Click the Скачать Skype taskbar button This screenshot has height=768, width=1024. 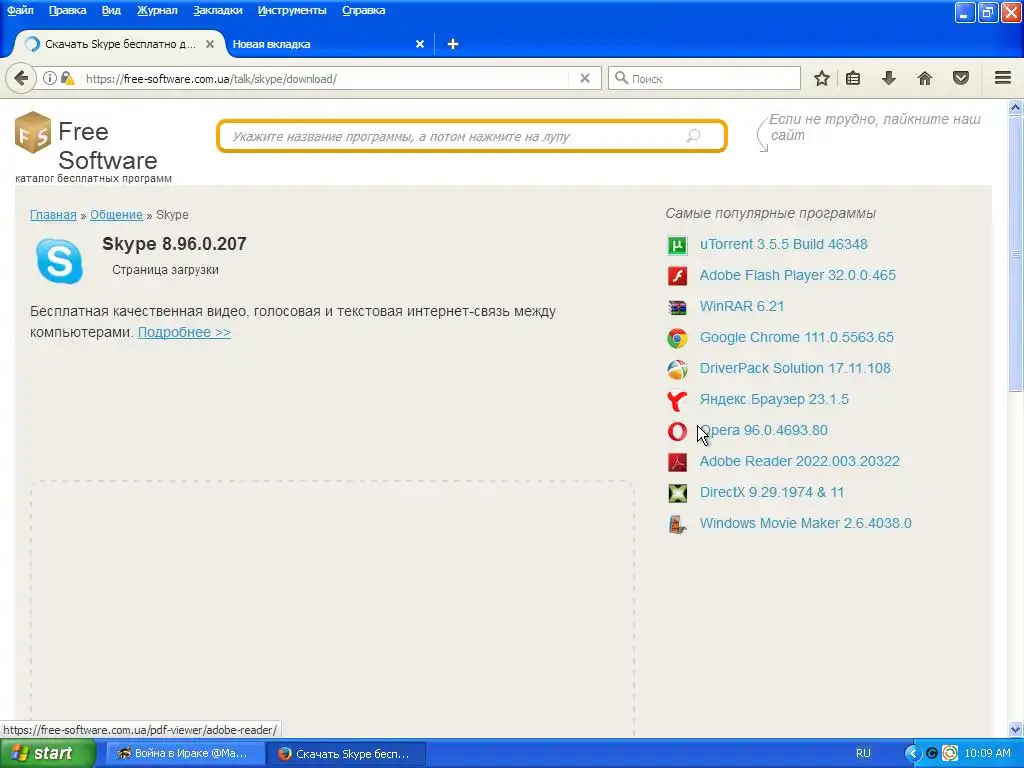(347, 754)
